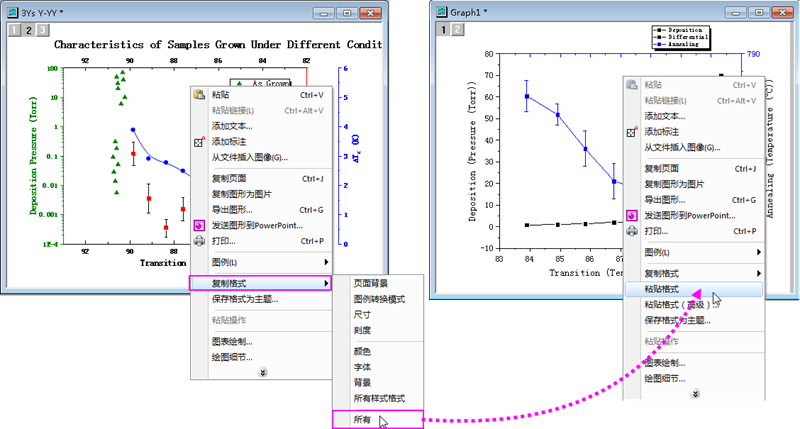Choose 添加标注 in Graph1 context menu
Screen dimensions: 800x429
(661, 132)
